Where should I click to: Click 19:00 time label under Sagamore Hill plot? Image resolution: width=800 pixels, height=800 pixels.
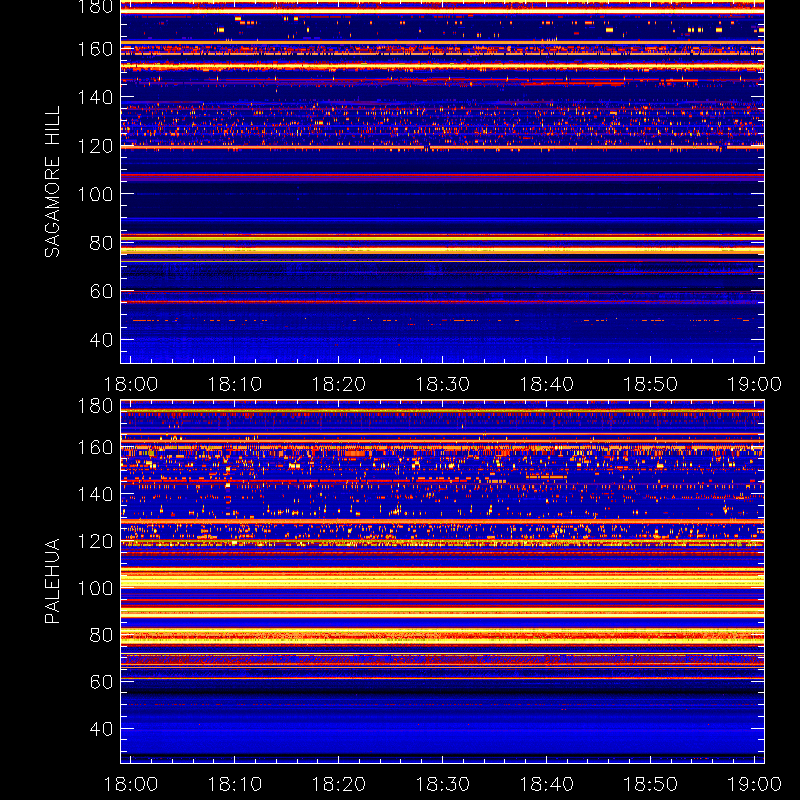754,384
